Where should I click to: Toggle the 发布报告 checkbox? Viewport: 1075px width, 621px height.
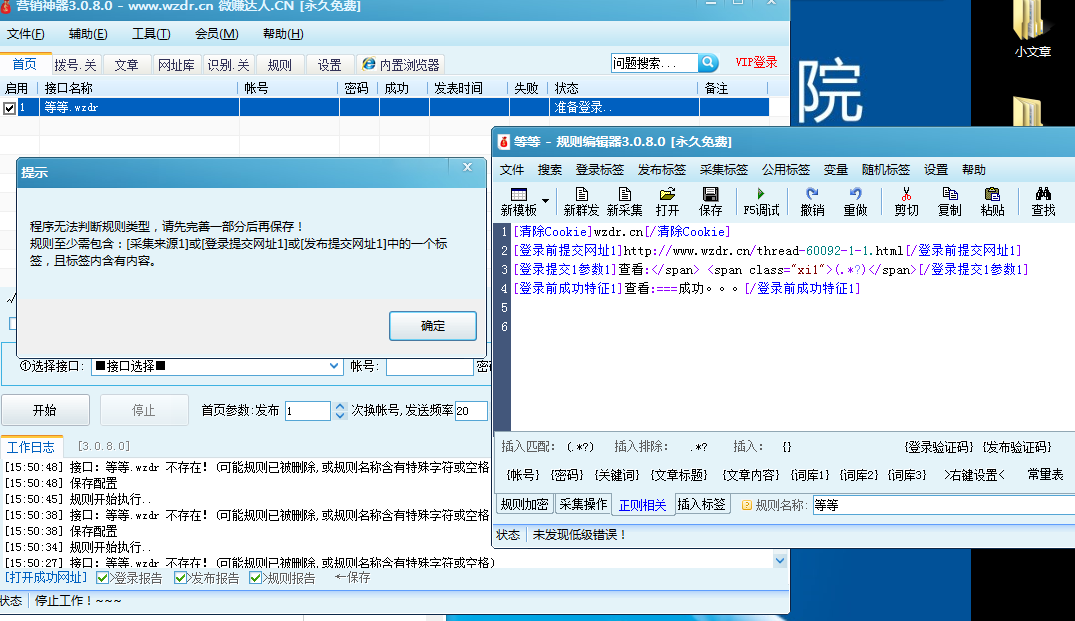coord(181,578)
